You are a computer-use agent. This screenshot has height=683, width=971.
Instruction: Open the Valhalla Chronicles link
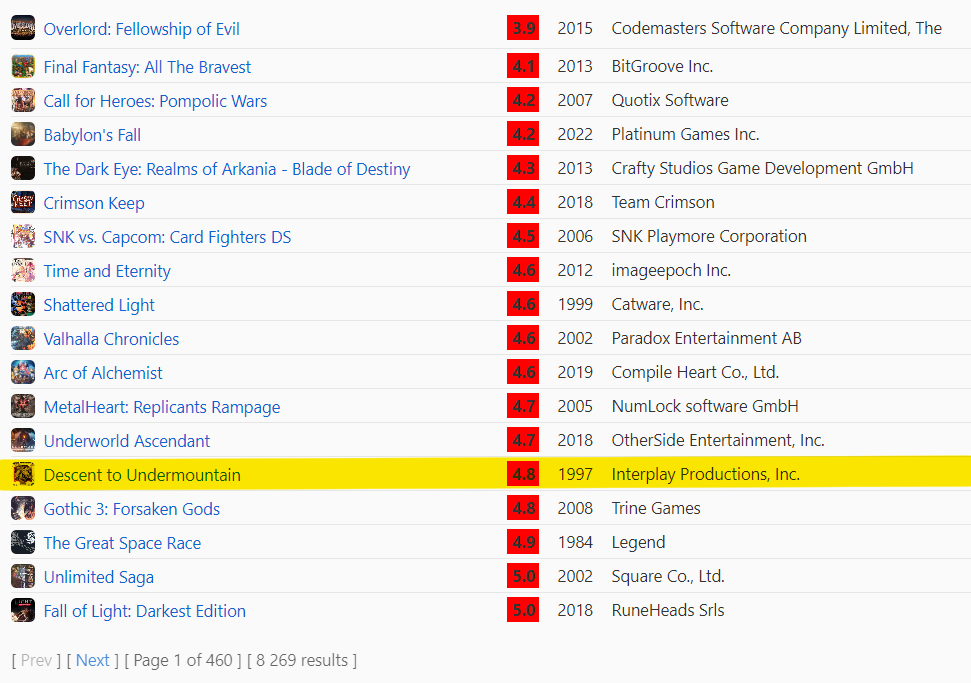point(111,339)
